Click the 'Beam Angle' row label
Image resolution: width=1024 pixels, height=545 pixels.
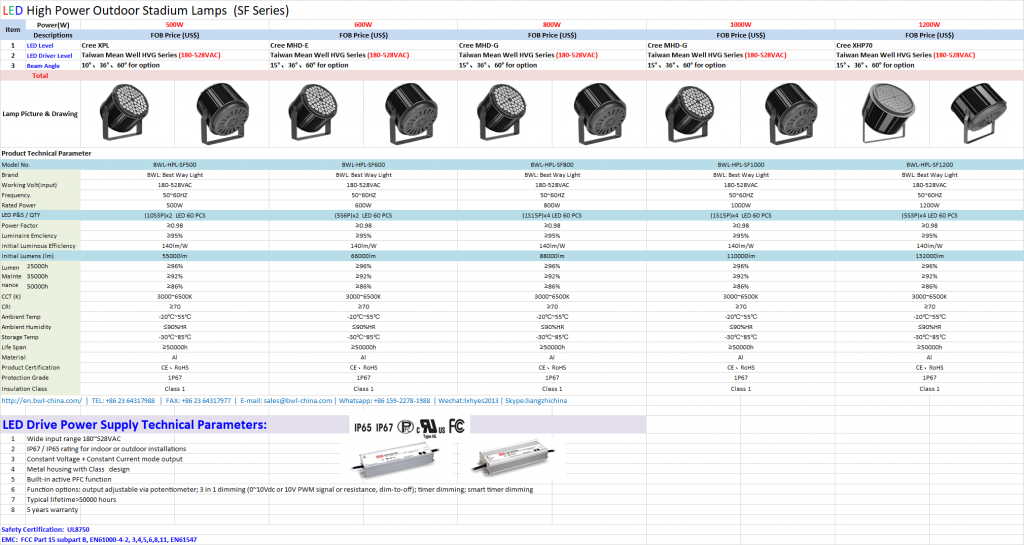(x=43, y=66)
